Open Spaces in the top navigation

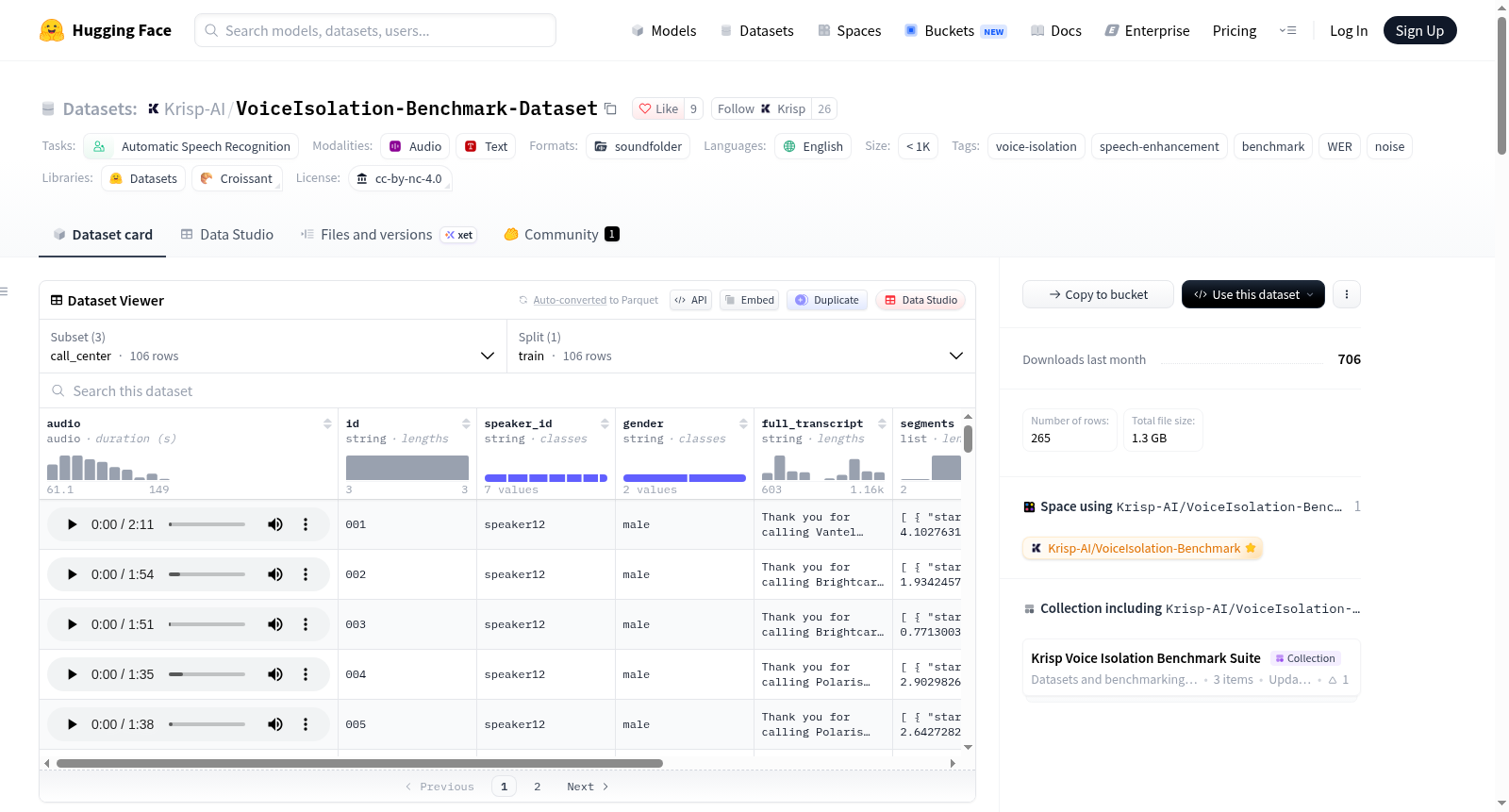[x=849, y=30]
